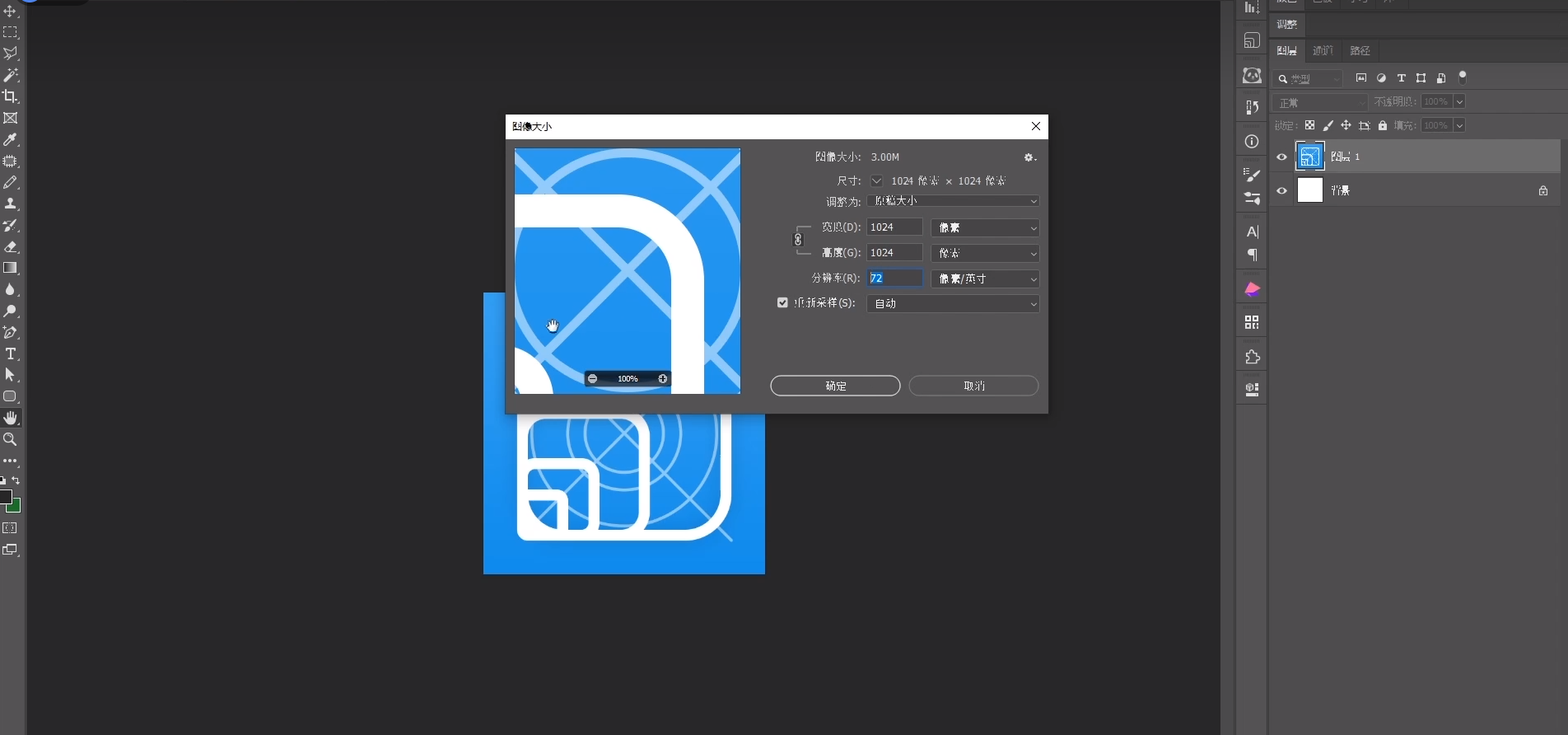The width and height of the screenshot is (1568, 735).
Task: Select the Pen tool
Action: click(x=11, y=332)
